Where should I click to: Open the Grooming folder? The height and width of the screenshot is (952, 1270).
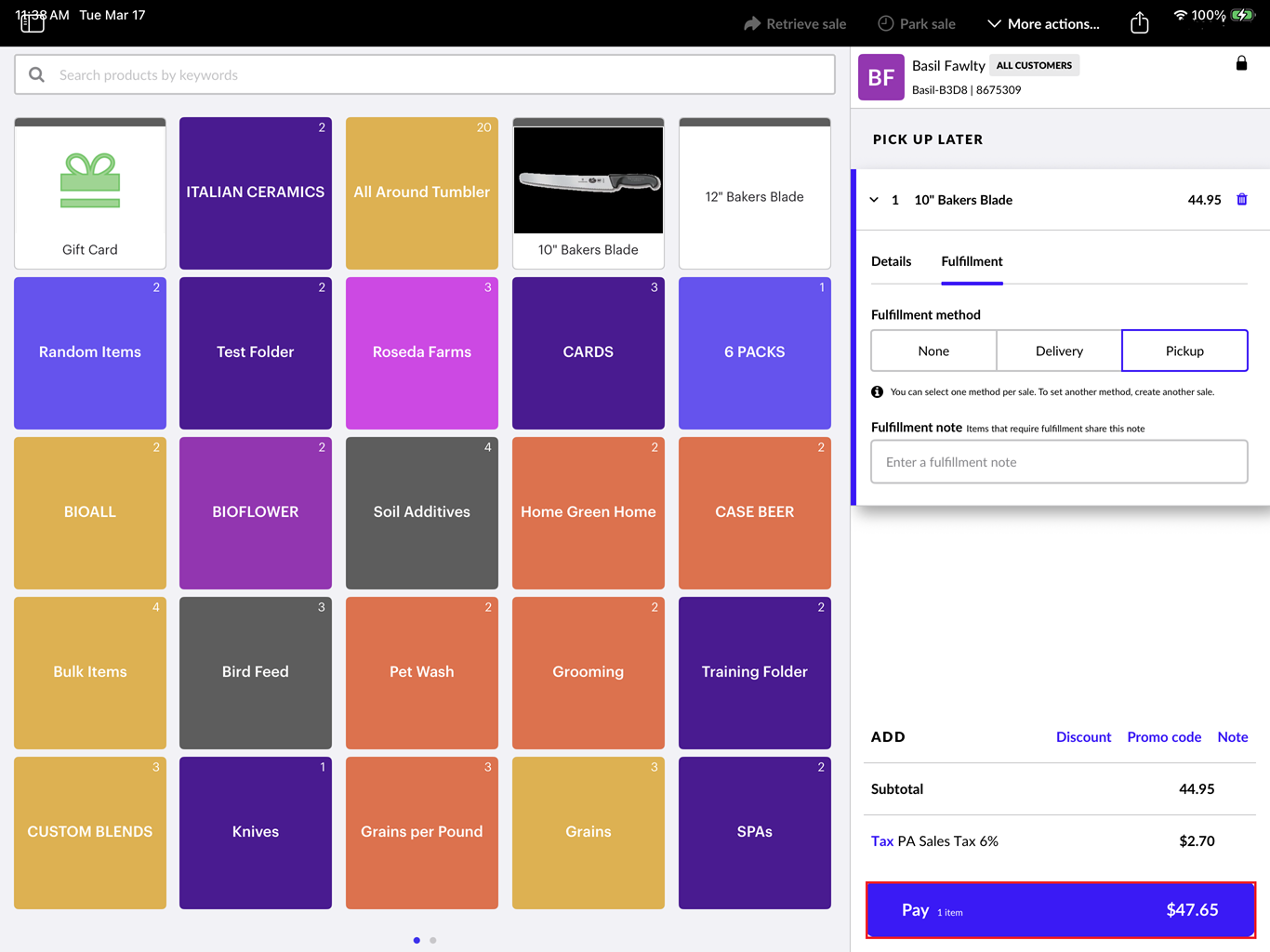[x=589, y=673]
